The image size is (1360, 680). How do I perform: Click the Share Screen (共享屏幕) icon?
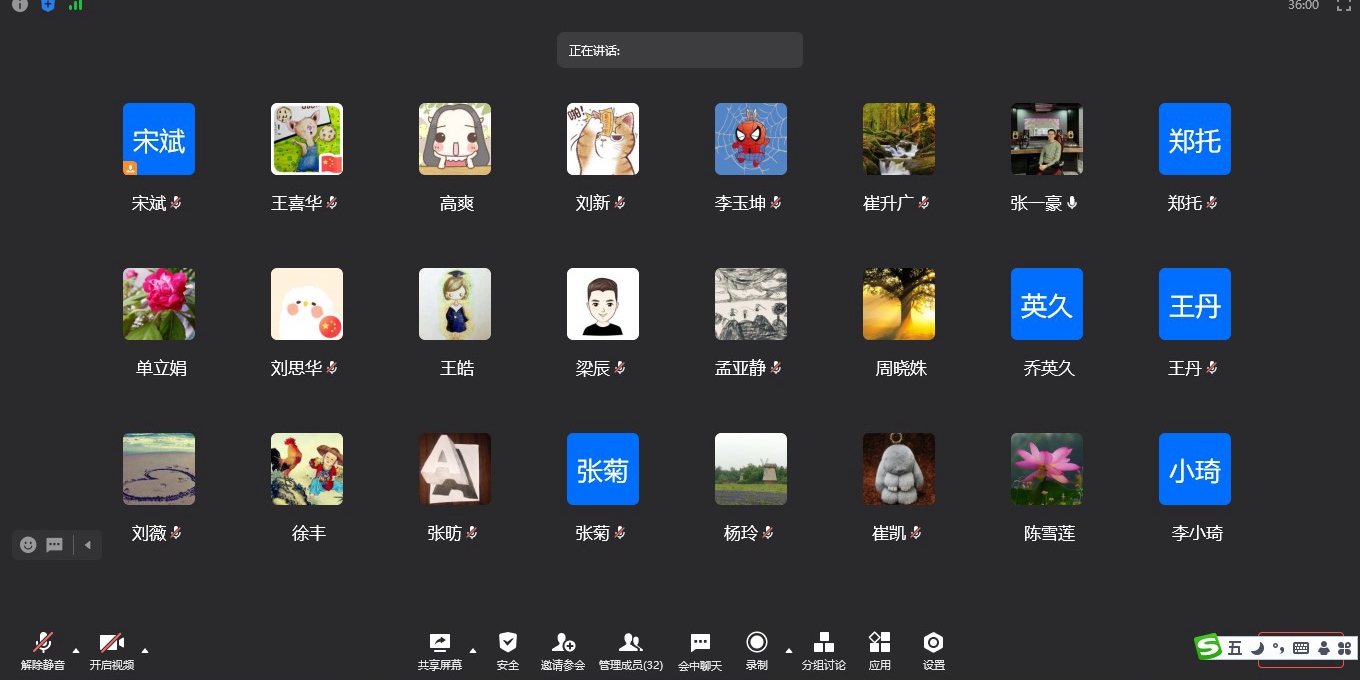(x=440, y=643)
